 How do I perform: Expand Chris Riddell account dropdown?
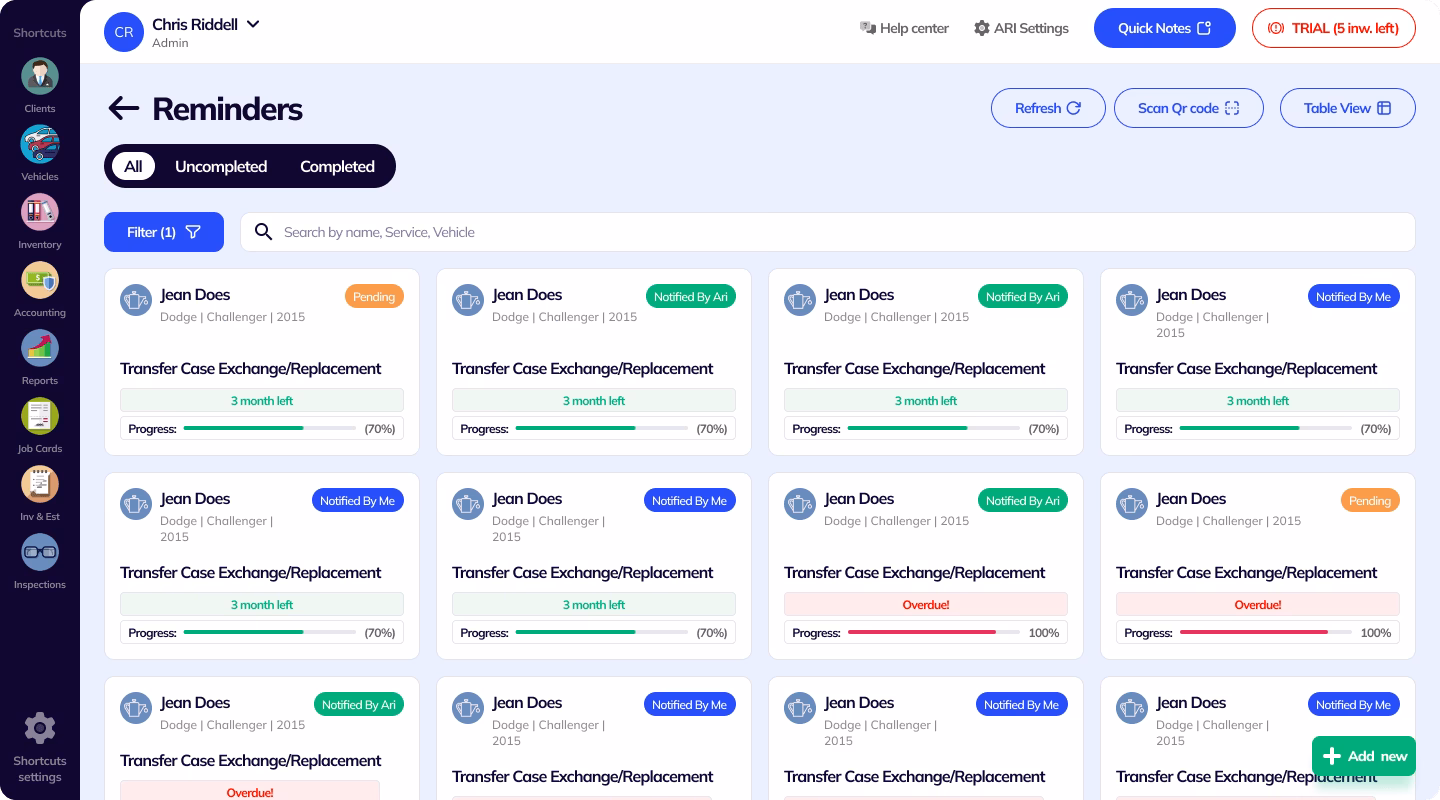pos(253,24)
